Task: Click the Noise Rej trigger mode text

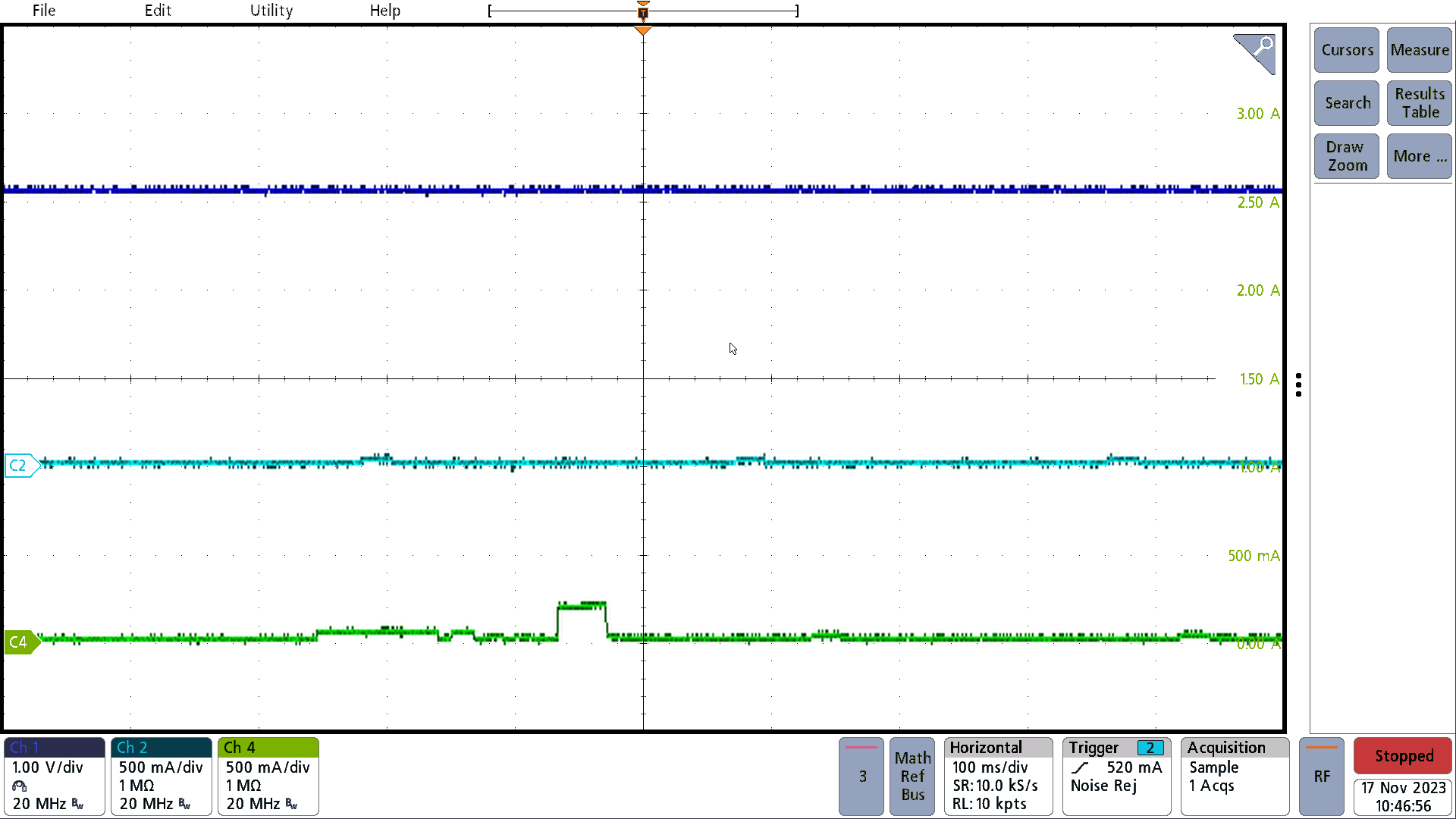Action: 1103,786
